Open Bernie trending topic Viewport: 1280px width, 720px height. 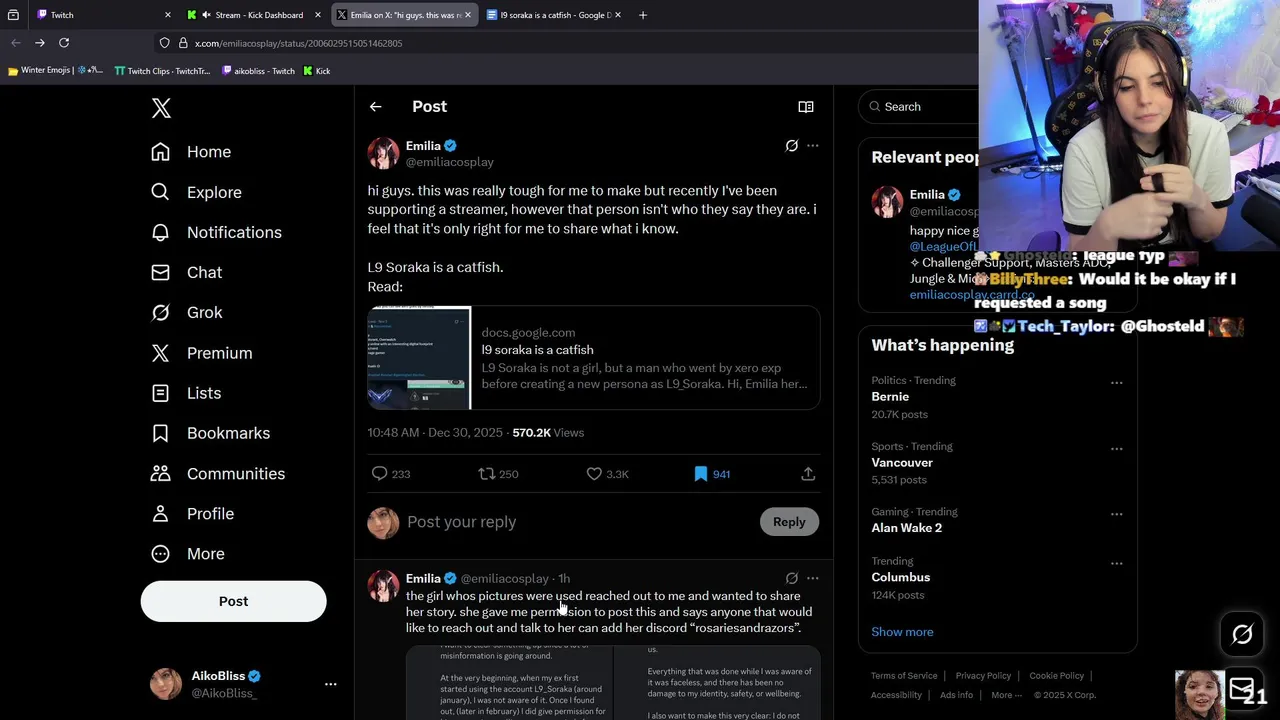tap(890, 397)
